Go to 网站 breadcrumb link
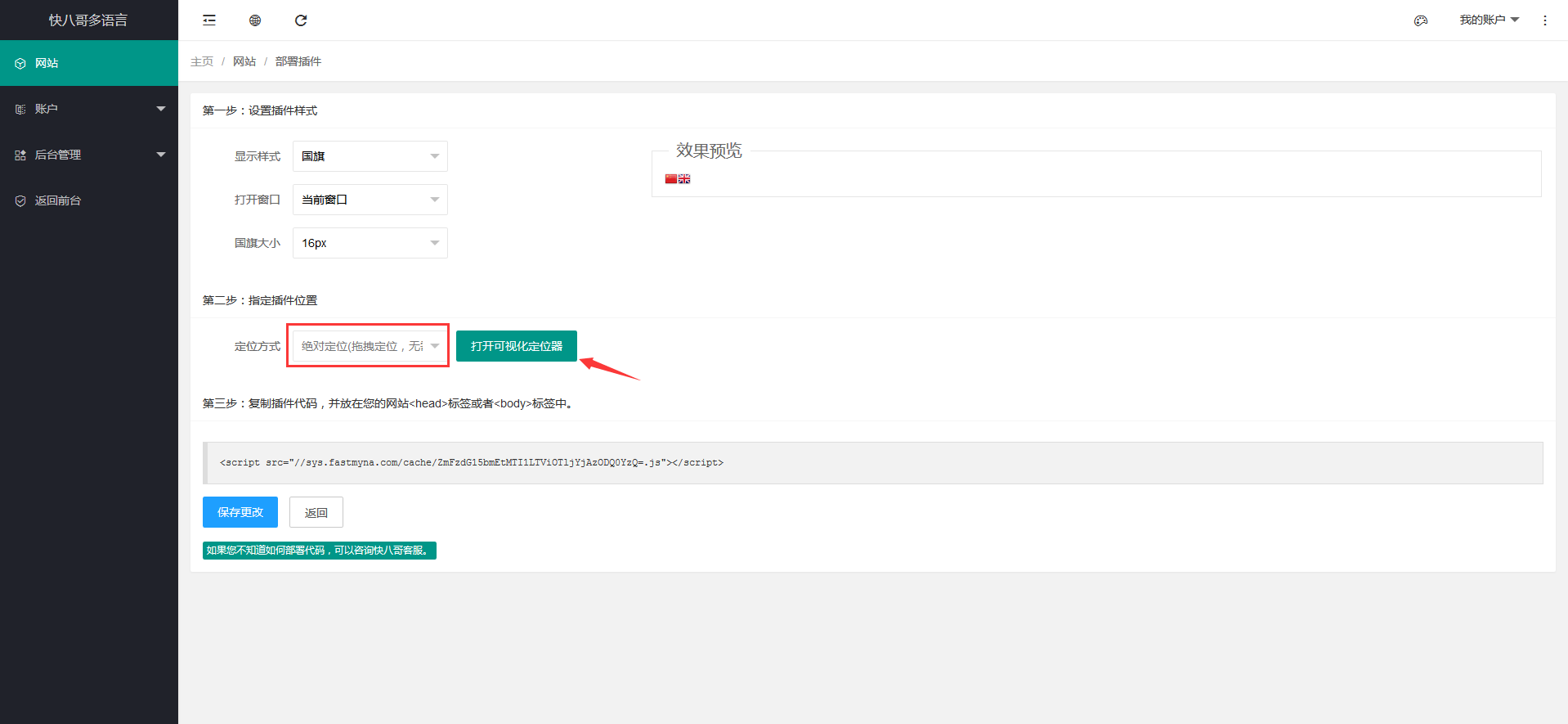 244,61
